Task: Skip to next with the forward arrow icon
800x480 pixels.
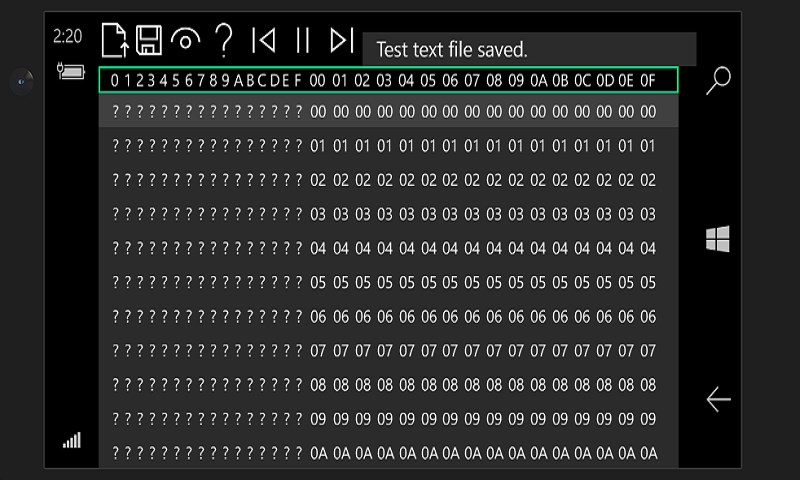Action: (342, 40)
